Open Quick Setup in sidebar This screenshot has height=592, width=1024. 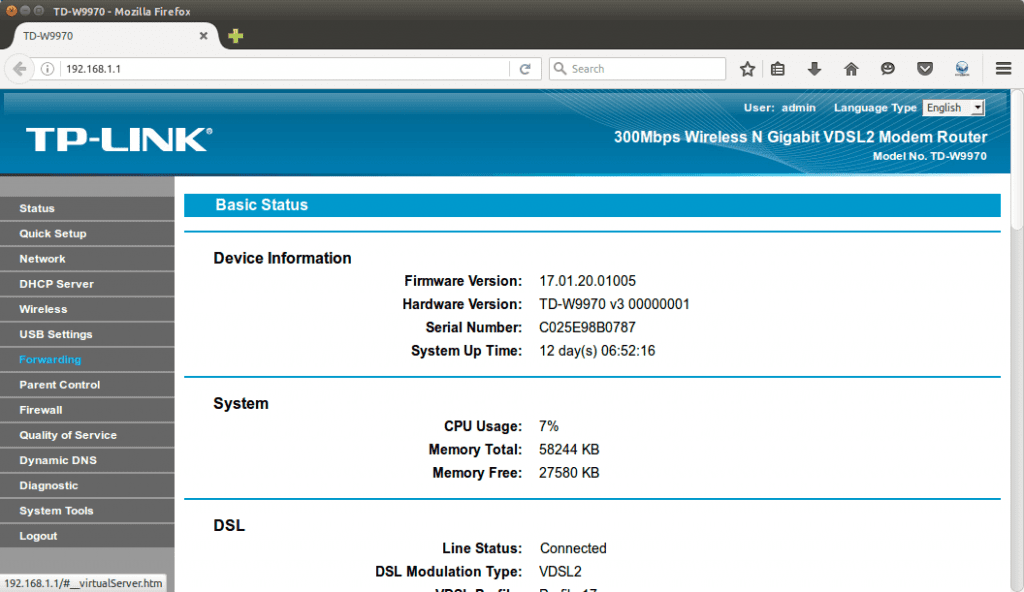click(87, 233)
